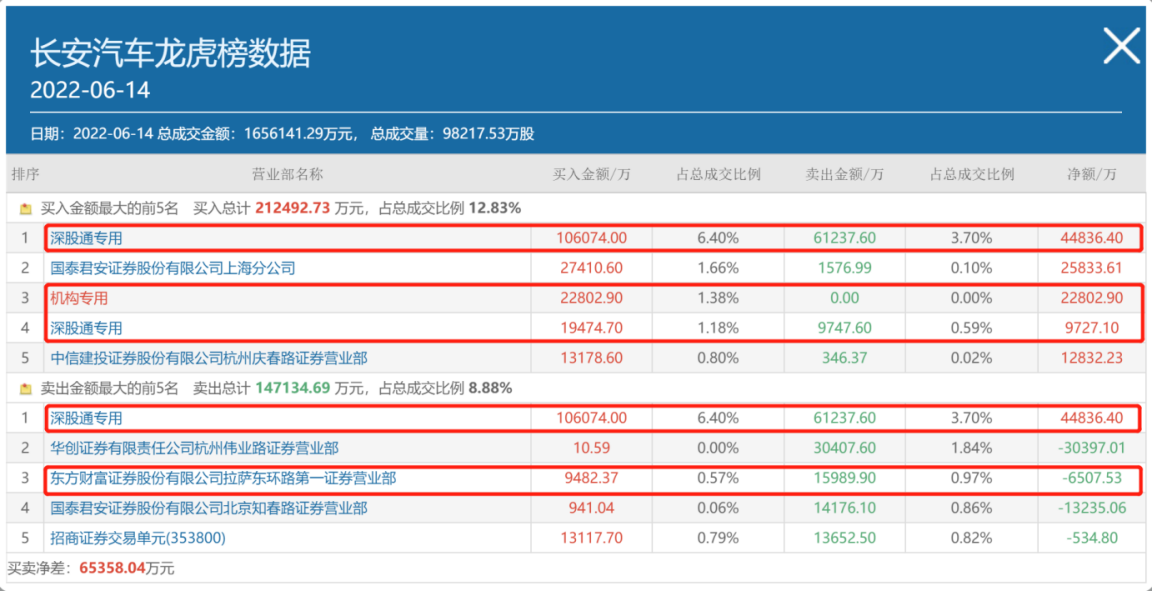Click the icon beside 买入金额最大的前5名
1152x592 pixels.
(26, 209)
